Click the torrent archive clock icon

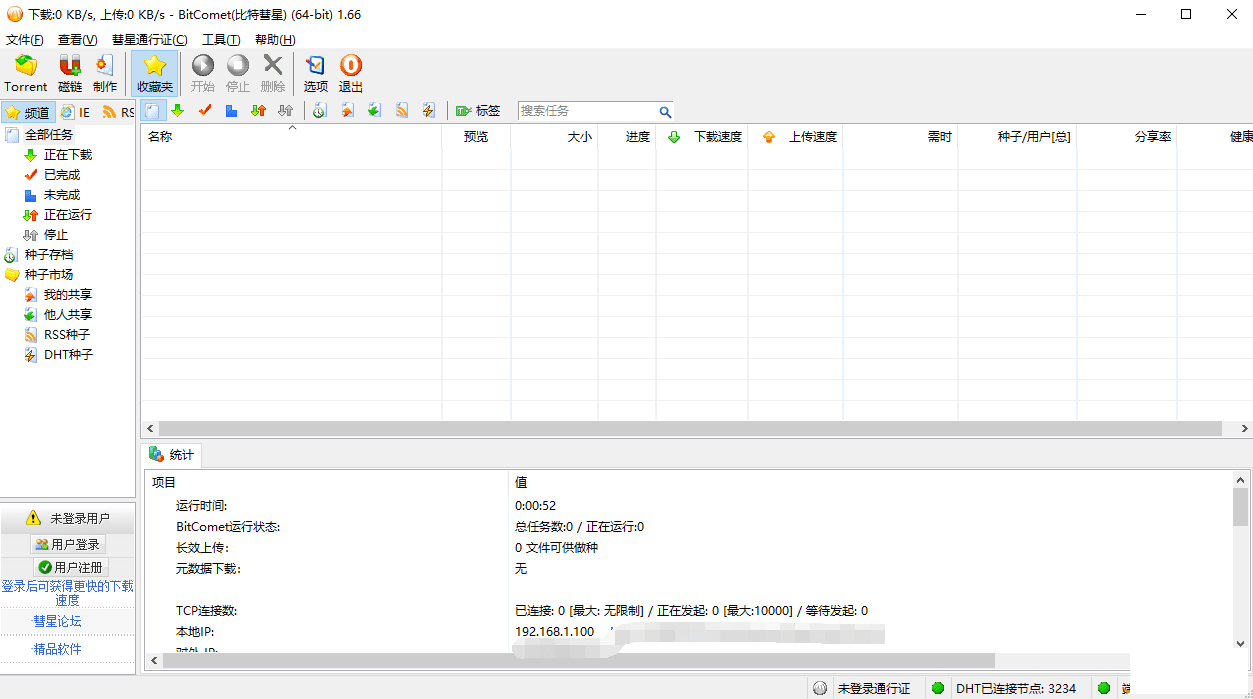click(x=319, y=111)
